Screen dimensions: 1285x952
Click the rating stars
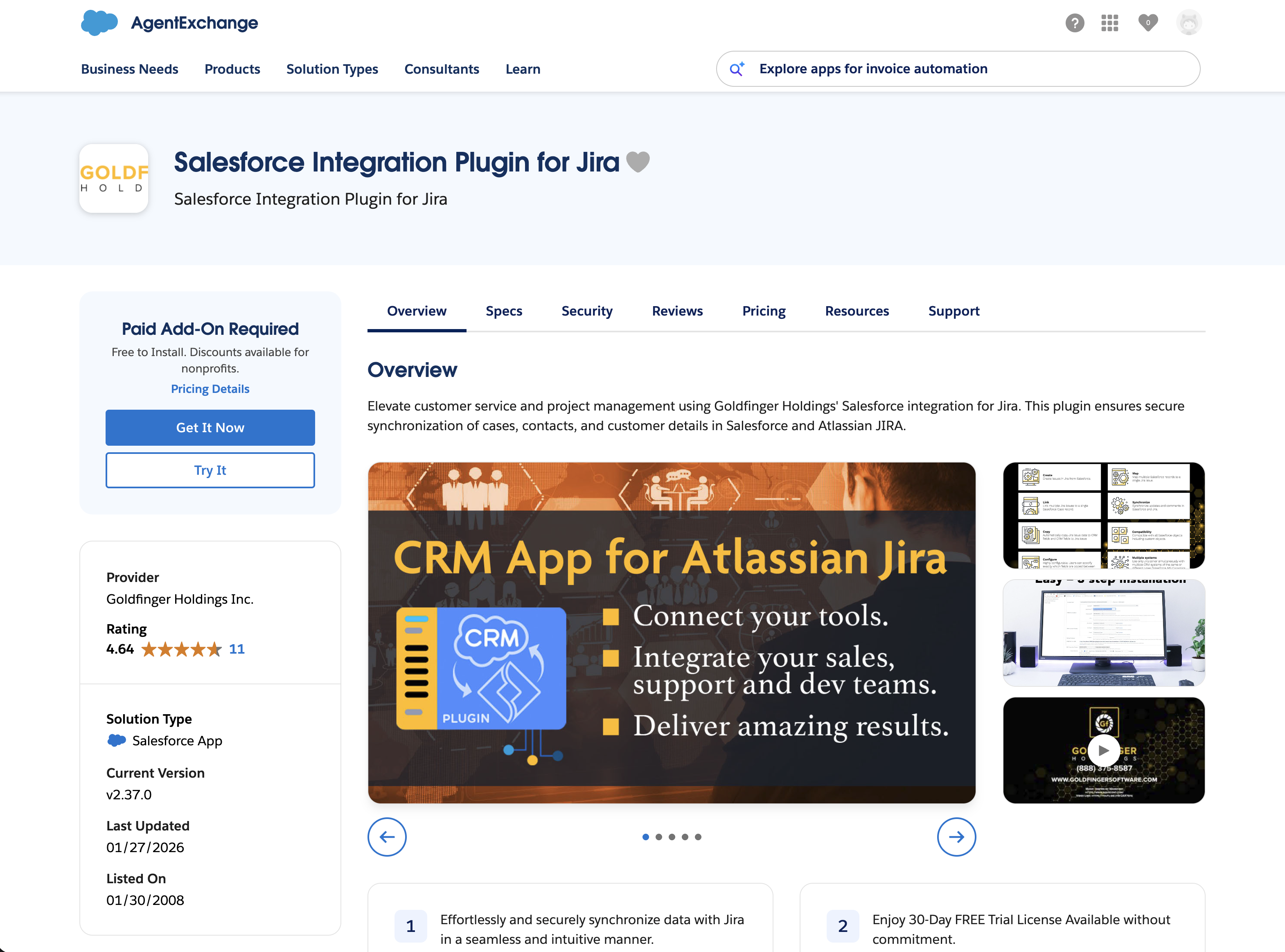tap(182, 650)
